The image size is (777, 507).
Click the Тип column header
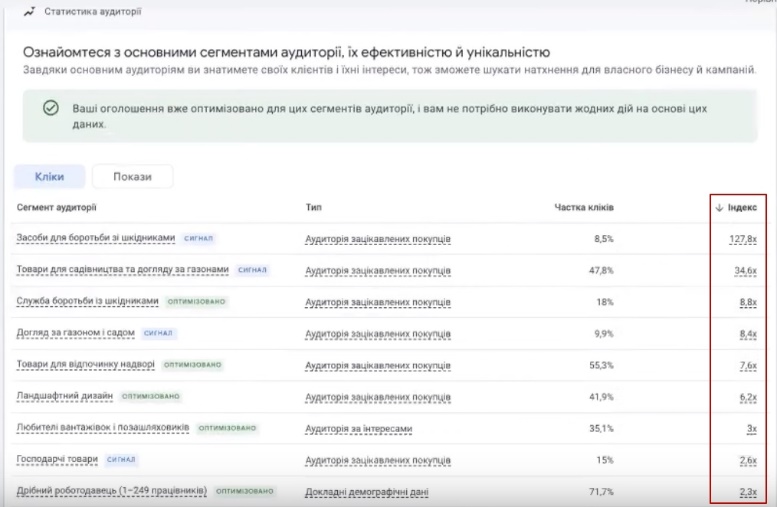[x=313, y=208]
